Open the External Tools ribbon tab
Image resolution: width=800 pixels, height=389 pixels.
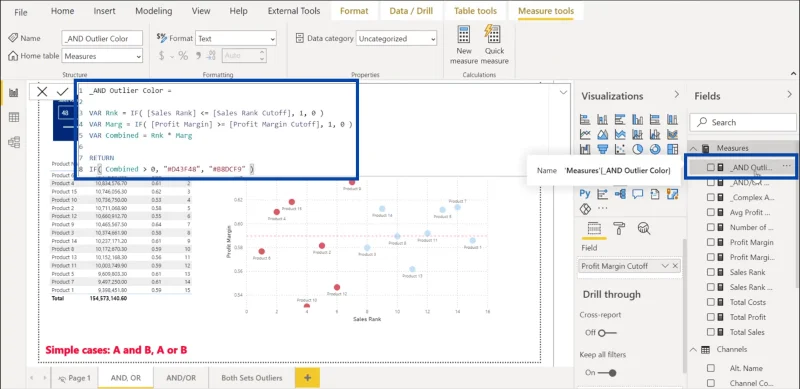294,11
